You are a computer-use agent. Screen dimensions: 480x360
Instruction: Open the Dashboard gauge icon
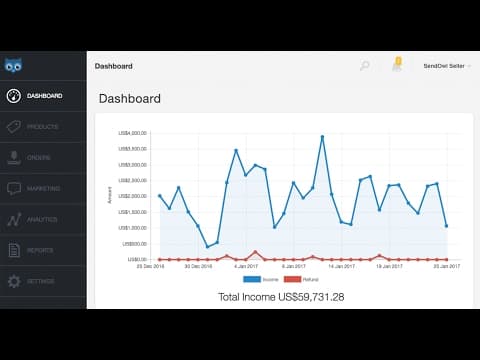pos(14,96)
